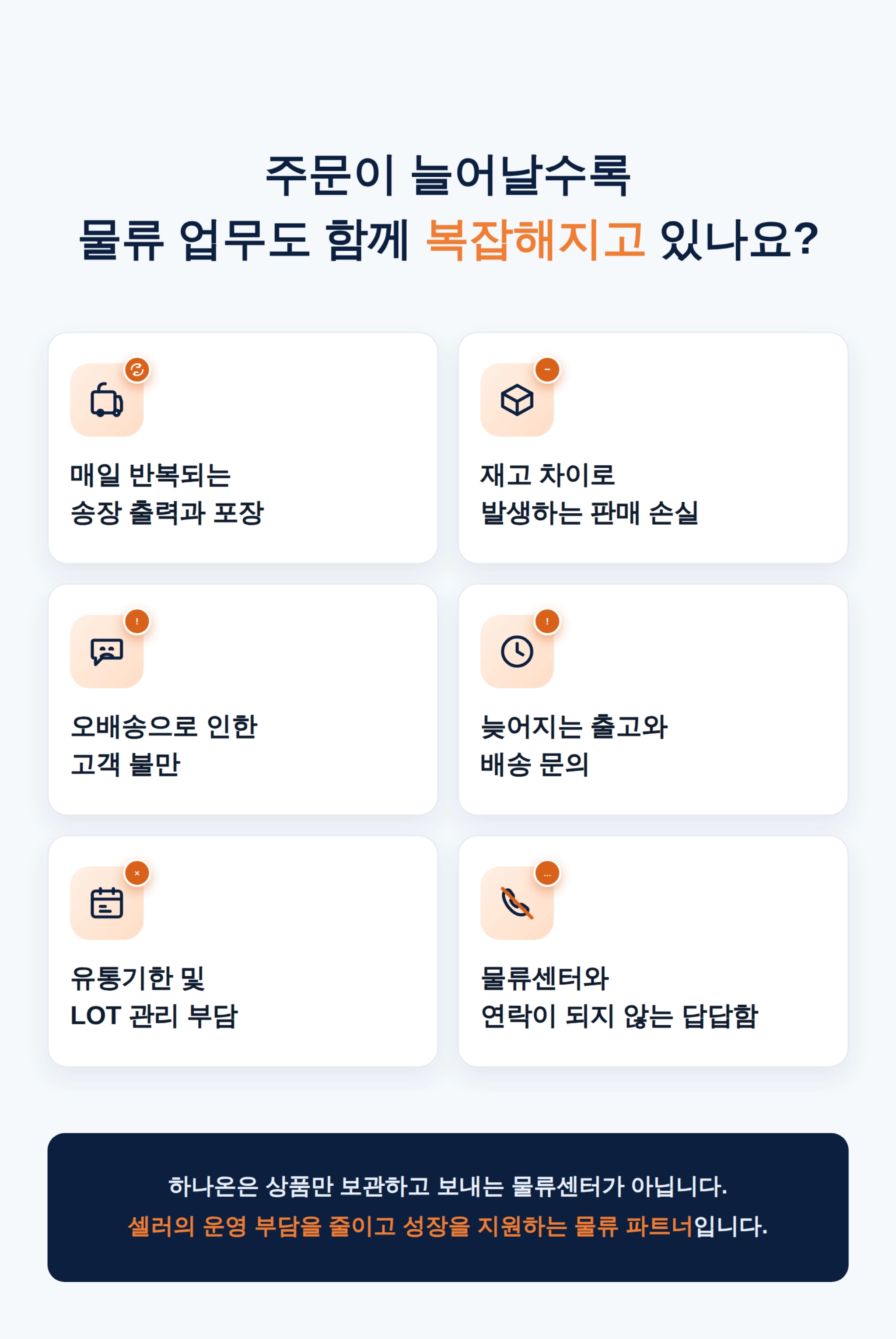896x1339 pixels.
Task: Click the 3D box inventory icon
Action: tap(517, 400)
